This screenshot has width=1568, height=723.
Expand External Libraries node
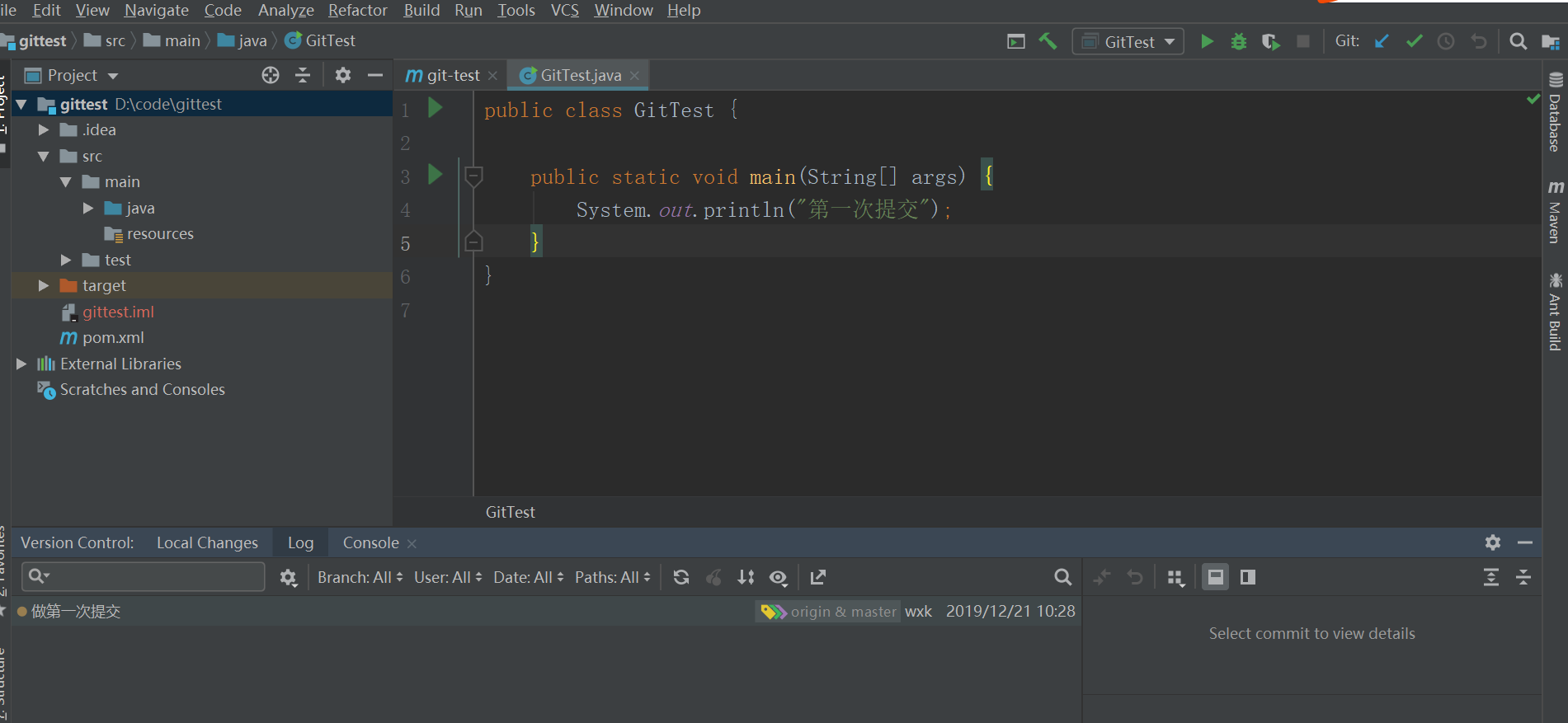(x=21, y=364)
